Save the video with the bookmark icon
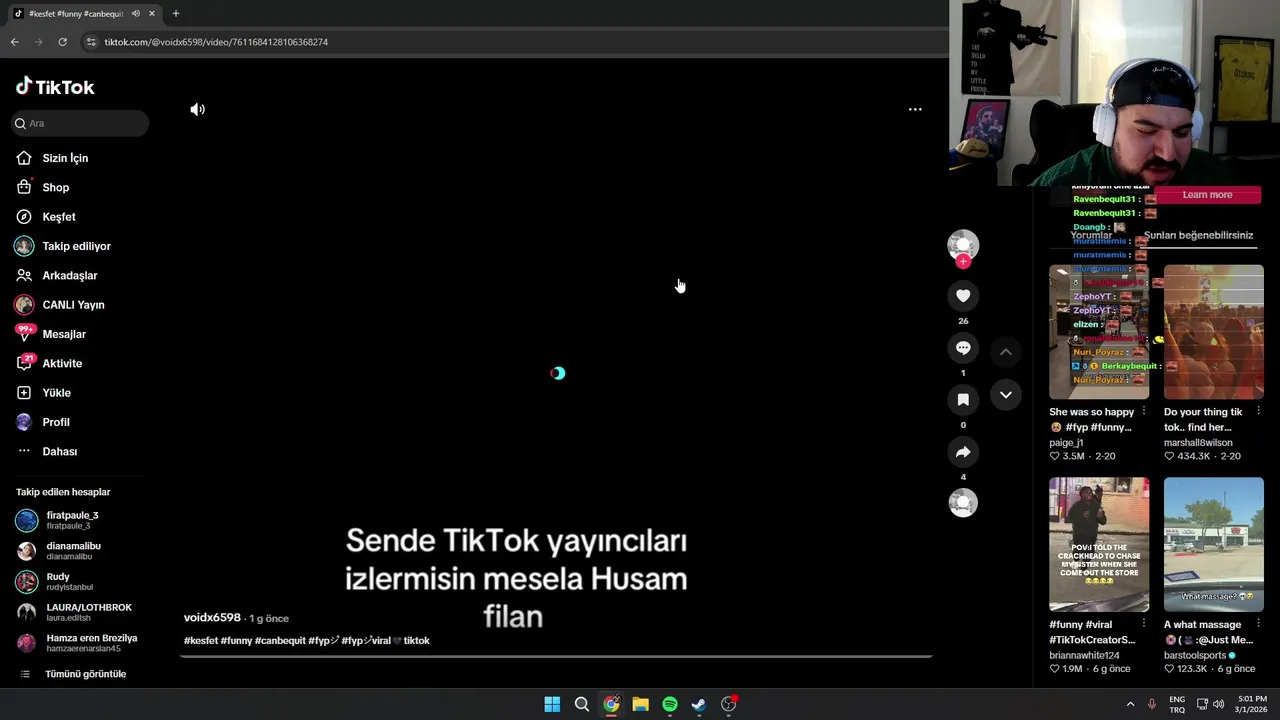Screen dimensions: 1280x720 (x=963, y=400)
